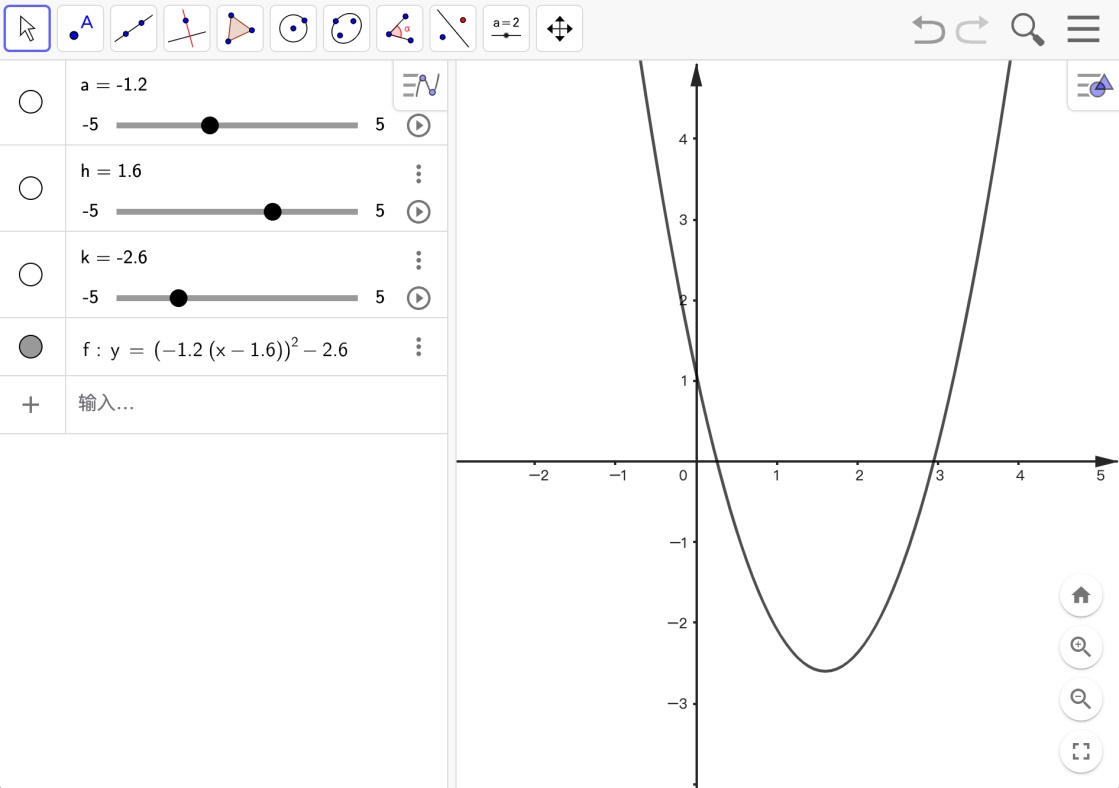
Task: Open the main hamburger menu
Action: [1083, 29]
